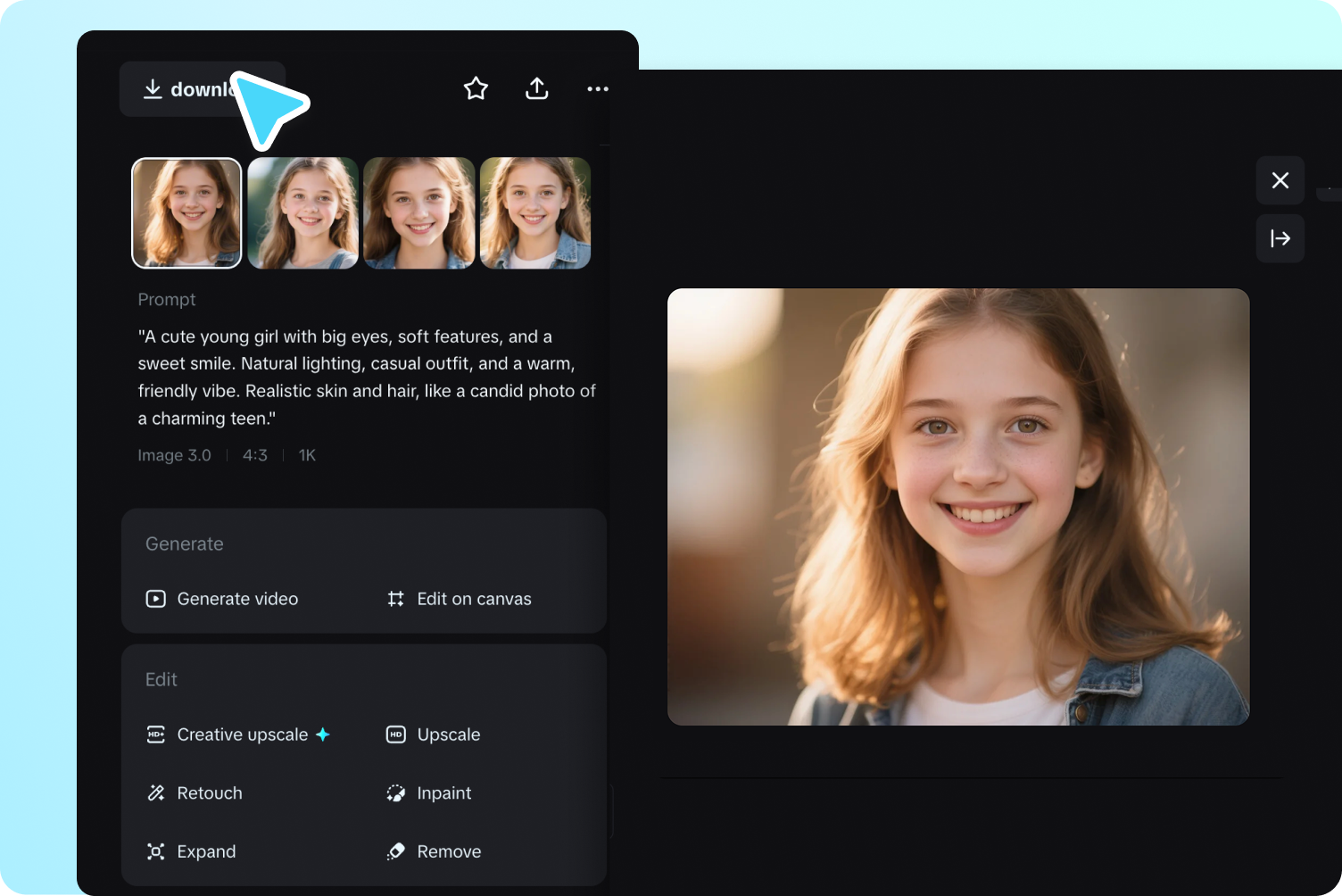Click the Creative upscale HD+ icon
The image size is (1342, 896).
click(x=156, y=734)
